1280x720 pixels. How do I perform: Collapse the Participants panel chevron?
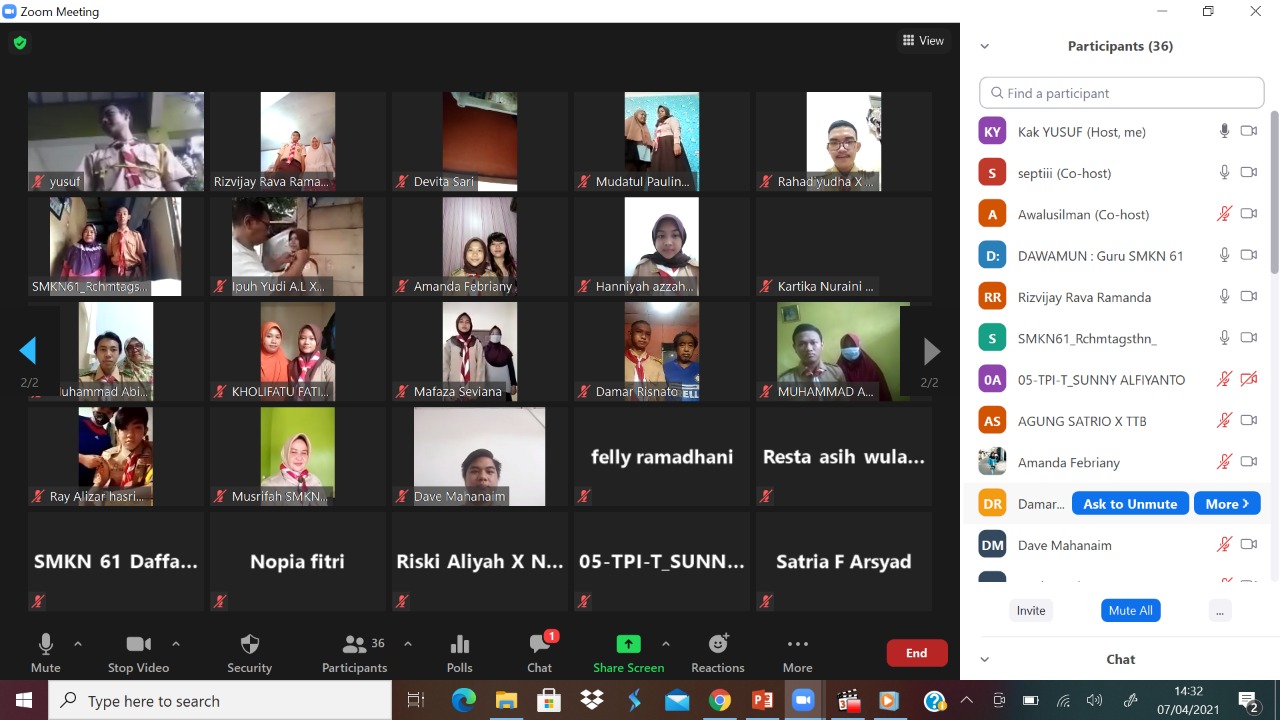[985, 46]
